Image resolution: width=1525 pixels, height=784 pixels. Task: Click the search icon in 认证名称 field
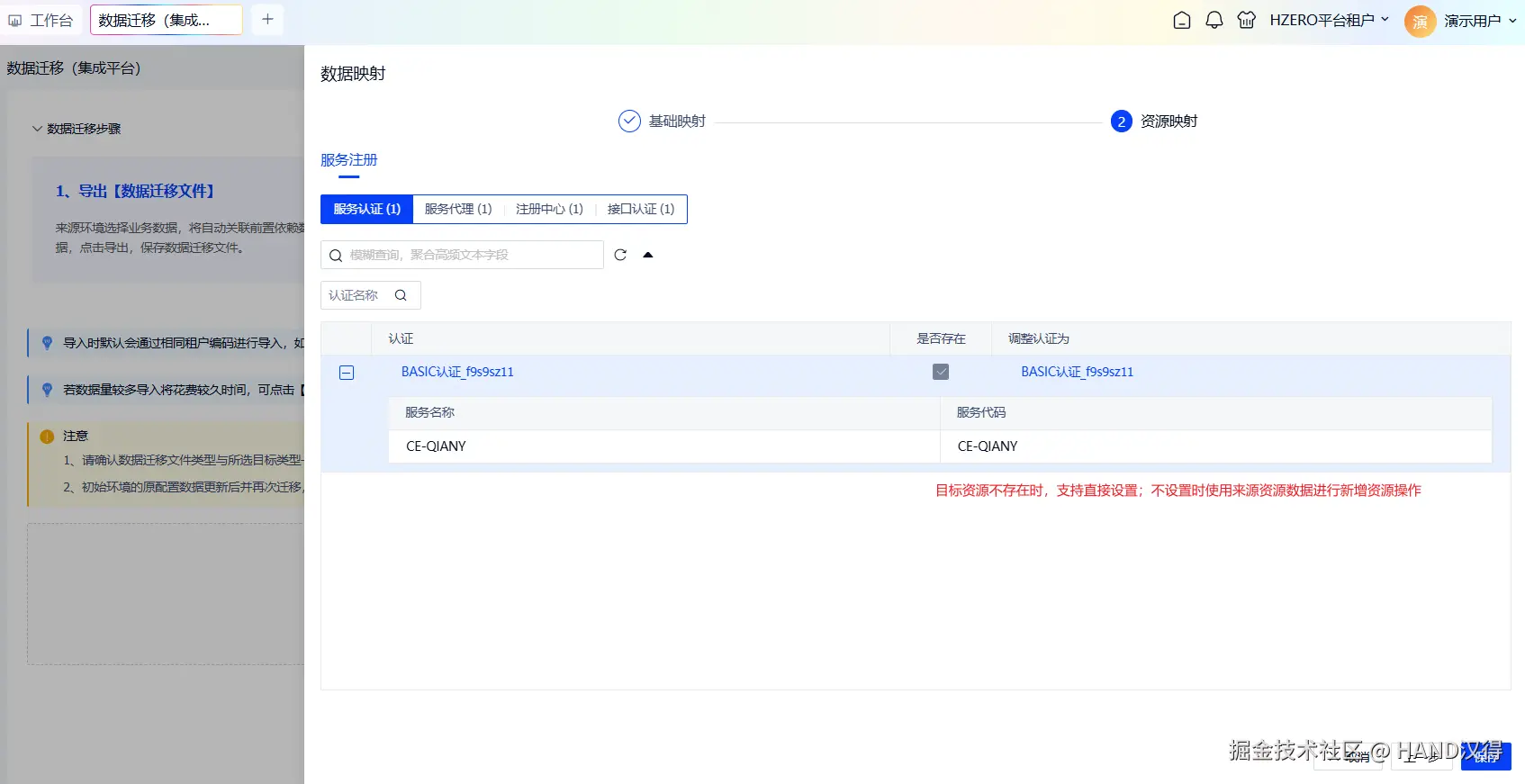click(x=401, y=295)
